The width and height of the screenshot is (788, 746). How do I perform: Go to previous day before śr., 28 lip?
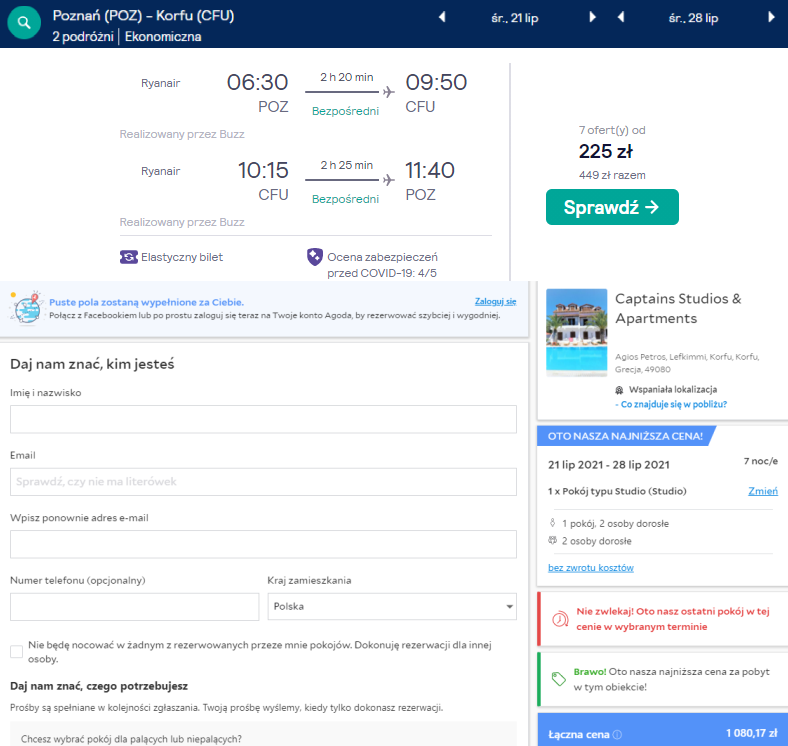tap(621, 17)
